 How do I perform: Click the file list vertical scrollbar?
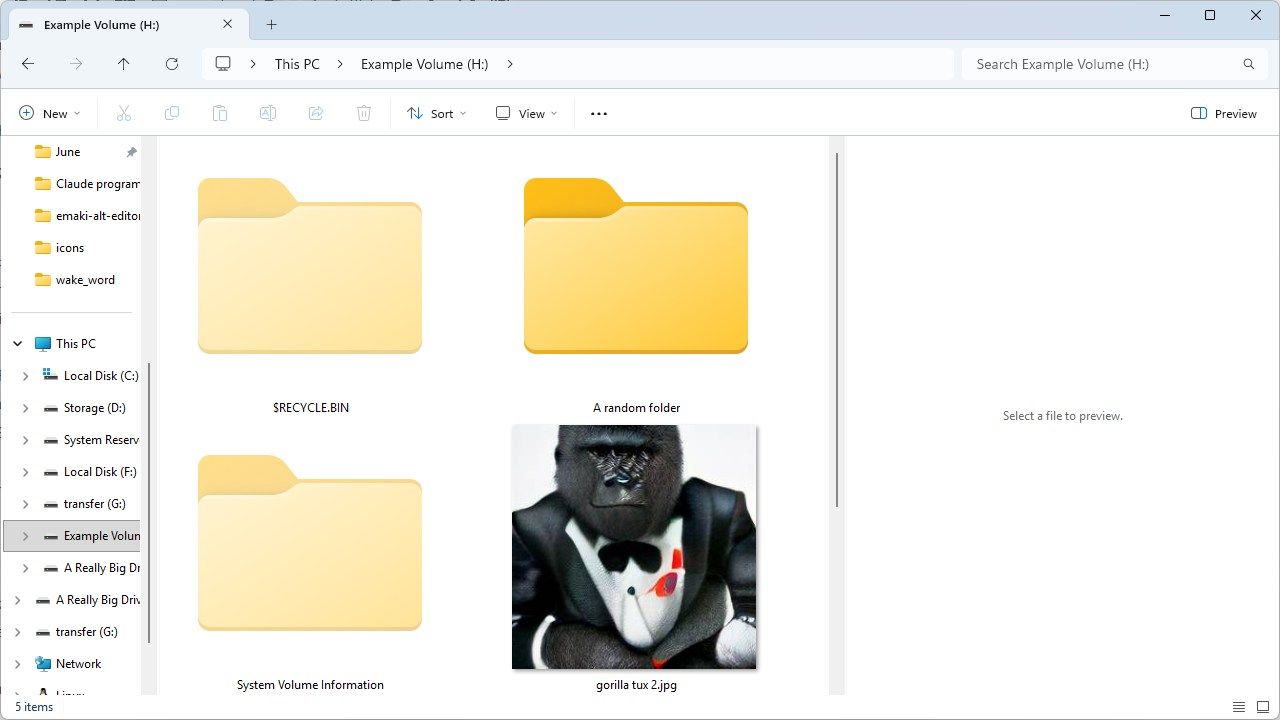click(x=837, y=330)
